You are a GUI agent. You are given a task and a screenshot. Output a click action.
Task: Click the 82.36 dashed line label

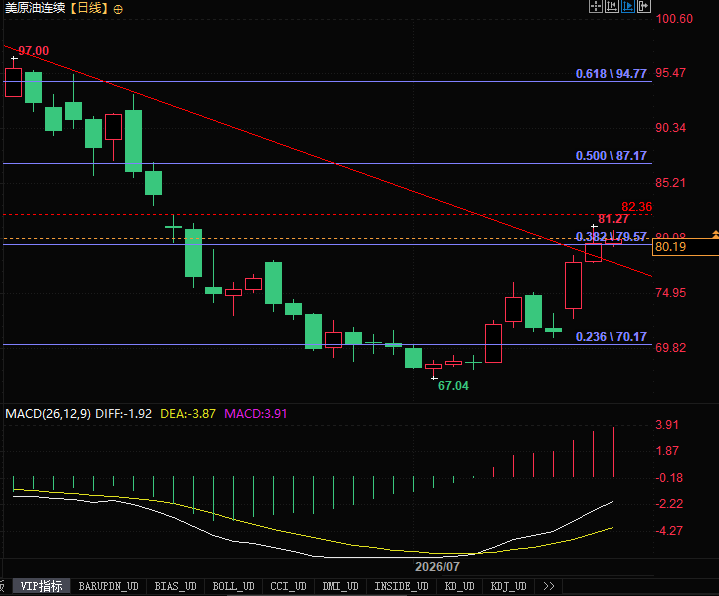point(636,207)
